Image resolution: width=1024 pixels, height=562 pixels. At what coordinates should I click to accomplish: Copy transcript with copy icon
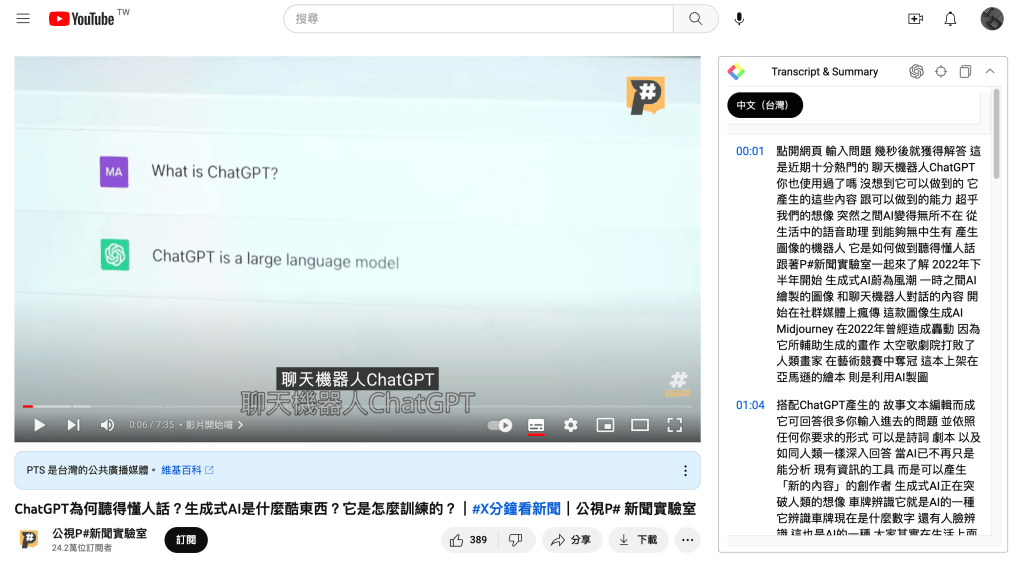pos(965,72)
